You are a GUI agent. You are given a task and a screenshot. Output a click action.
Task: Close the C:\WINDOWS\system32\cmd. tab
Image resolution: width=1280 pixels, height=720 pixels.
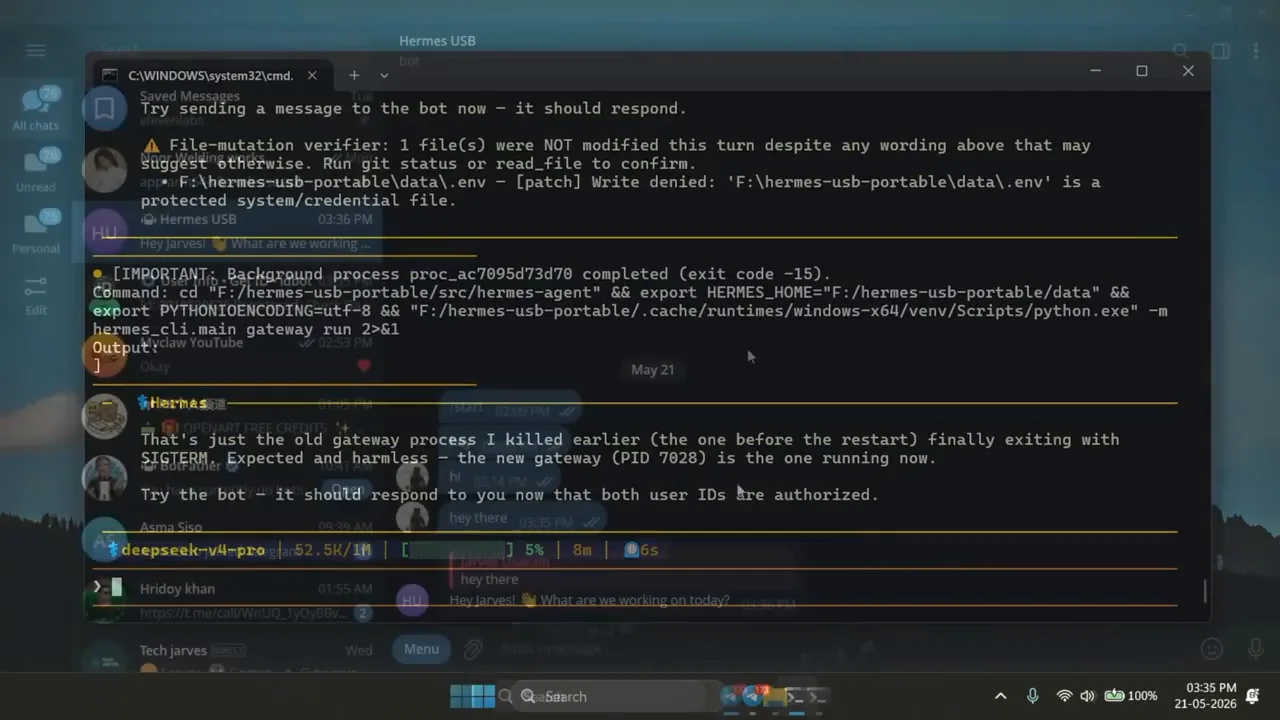[x=312, y=75]
